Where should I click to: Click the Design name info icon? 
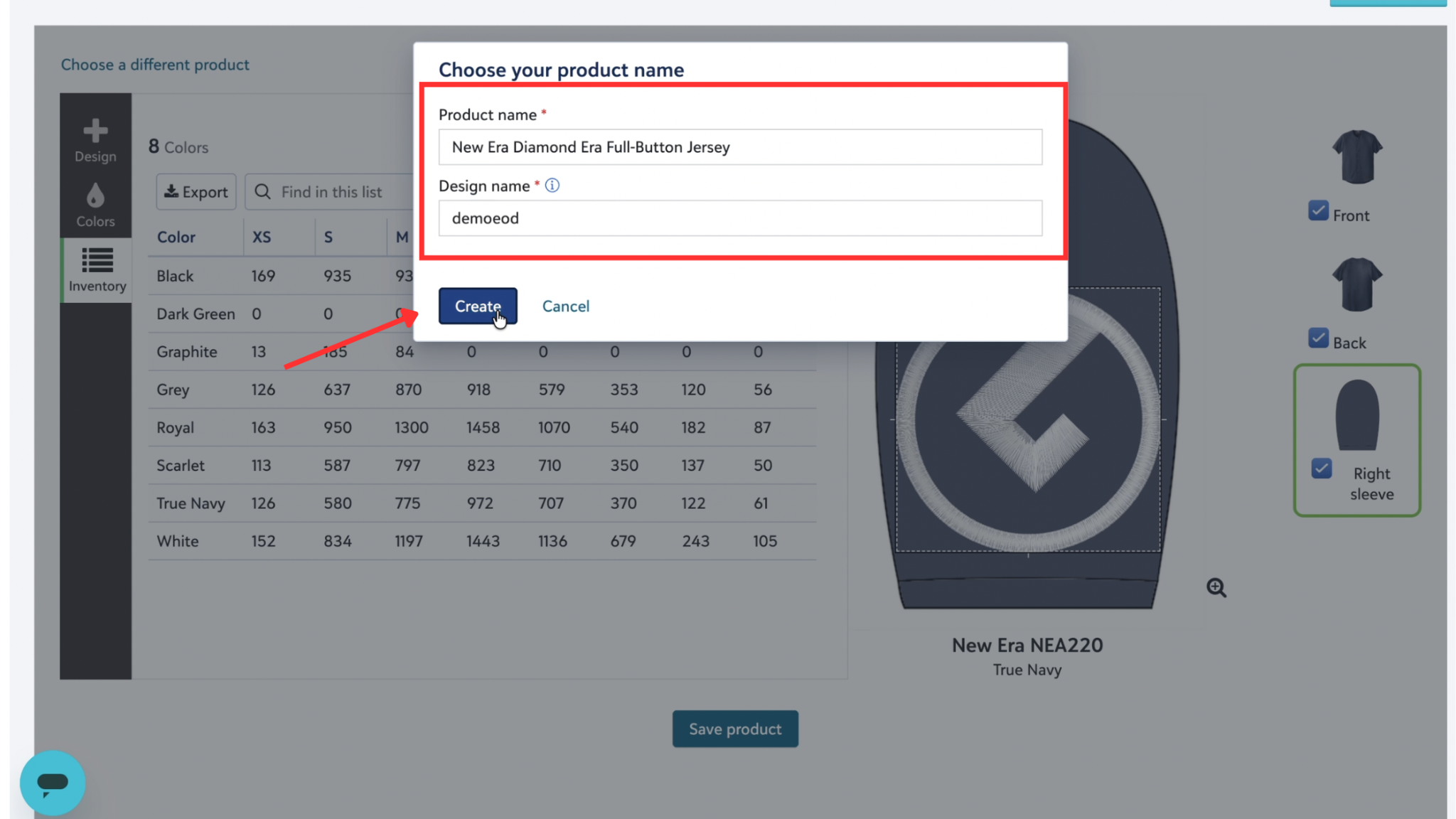tap(552, 186)
